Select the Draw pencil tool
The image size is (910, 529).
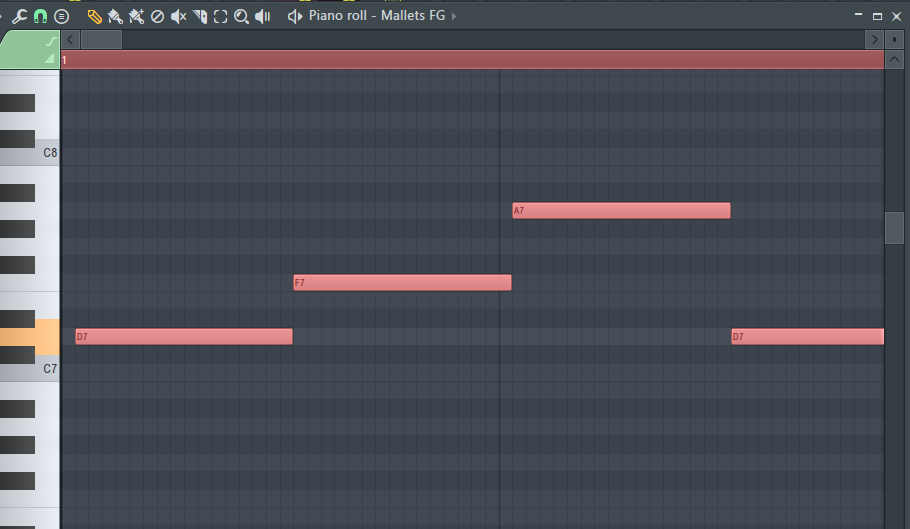[95, 16]
